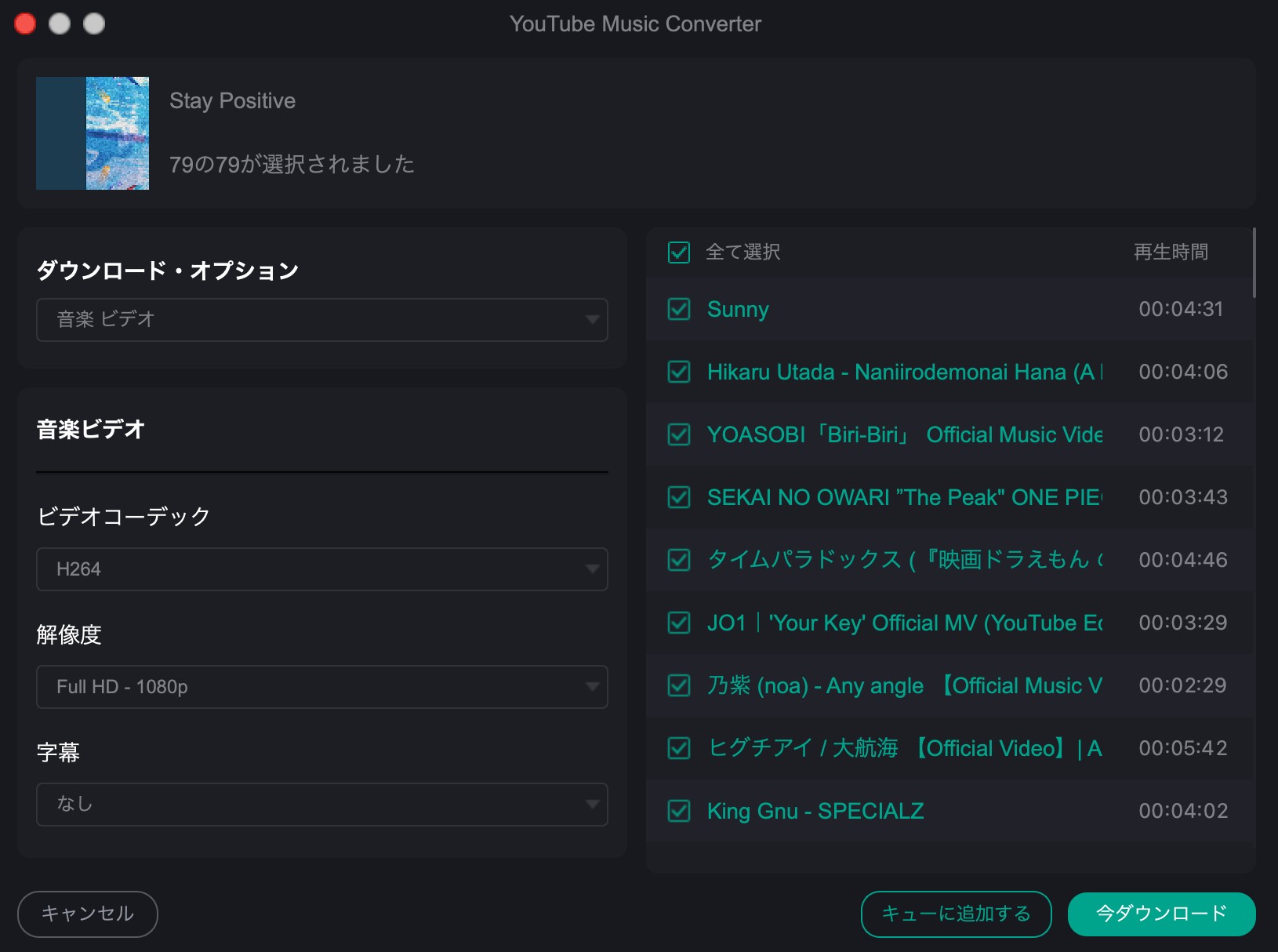
Task: Select SEKAI NO OWARI The Peak title
Action: point(905,497)
